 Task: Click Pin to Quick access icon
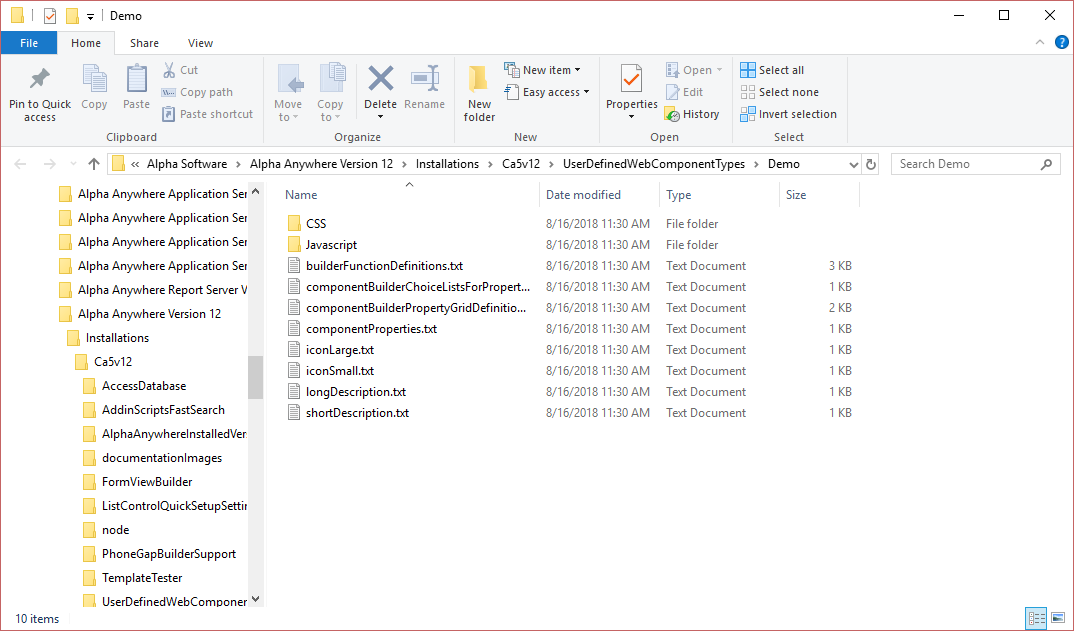tap(40, 79)
